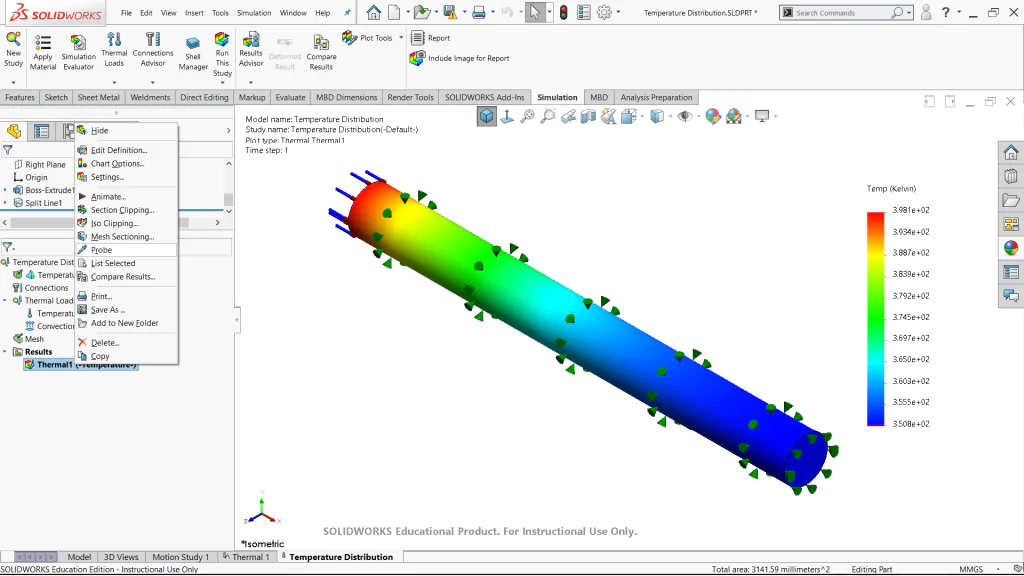Expand the Connections Advisor dropdown arrow
The height and width of the screenshot is (576, 1024).
tap(153, 82)
